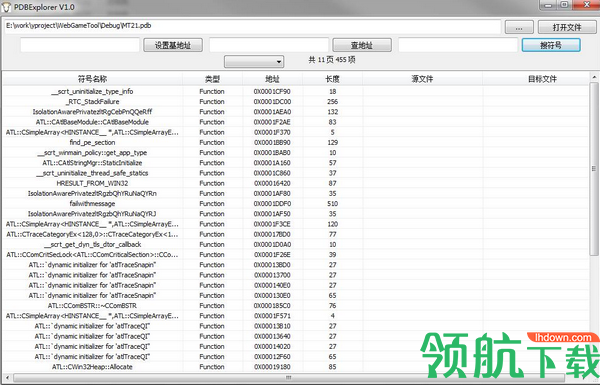Sort by the 地址 column header

coord(272,79)
